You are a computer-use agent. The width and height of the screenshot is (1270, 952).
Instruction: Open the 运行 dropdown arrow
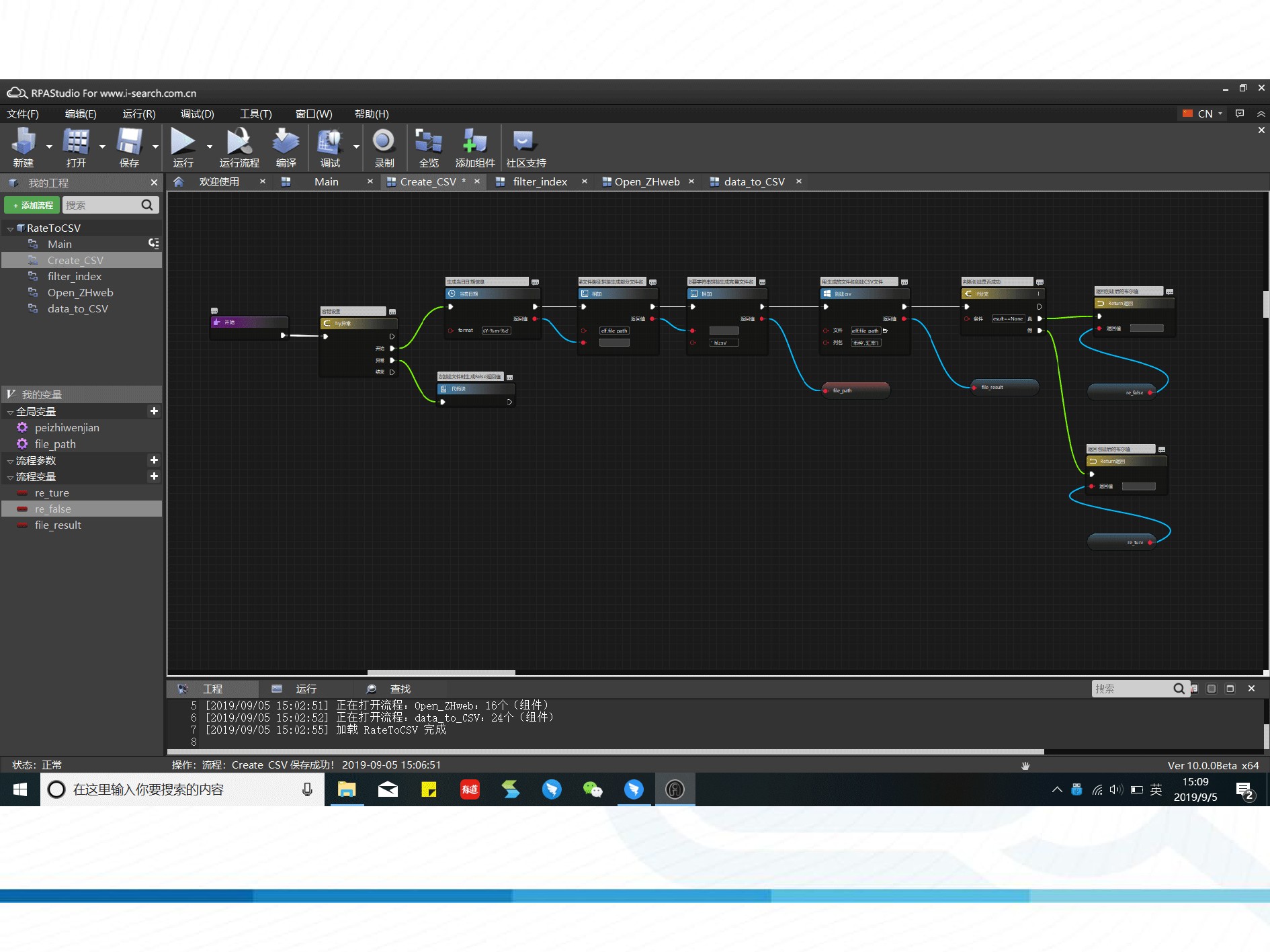tap(210, 146)
